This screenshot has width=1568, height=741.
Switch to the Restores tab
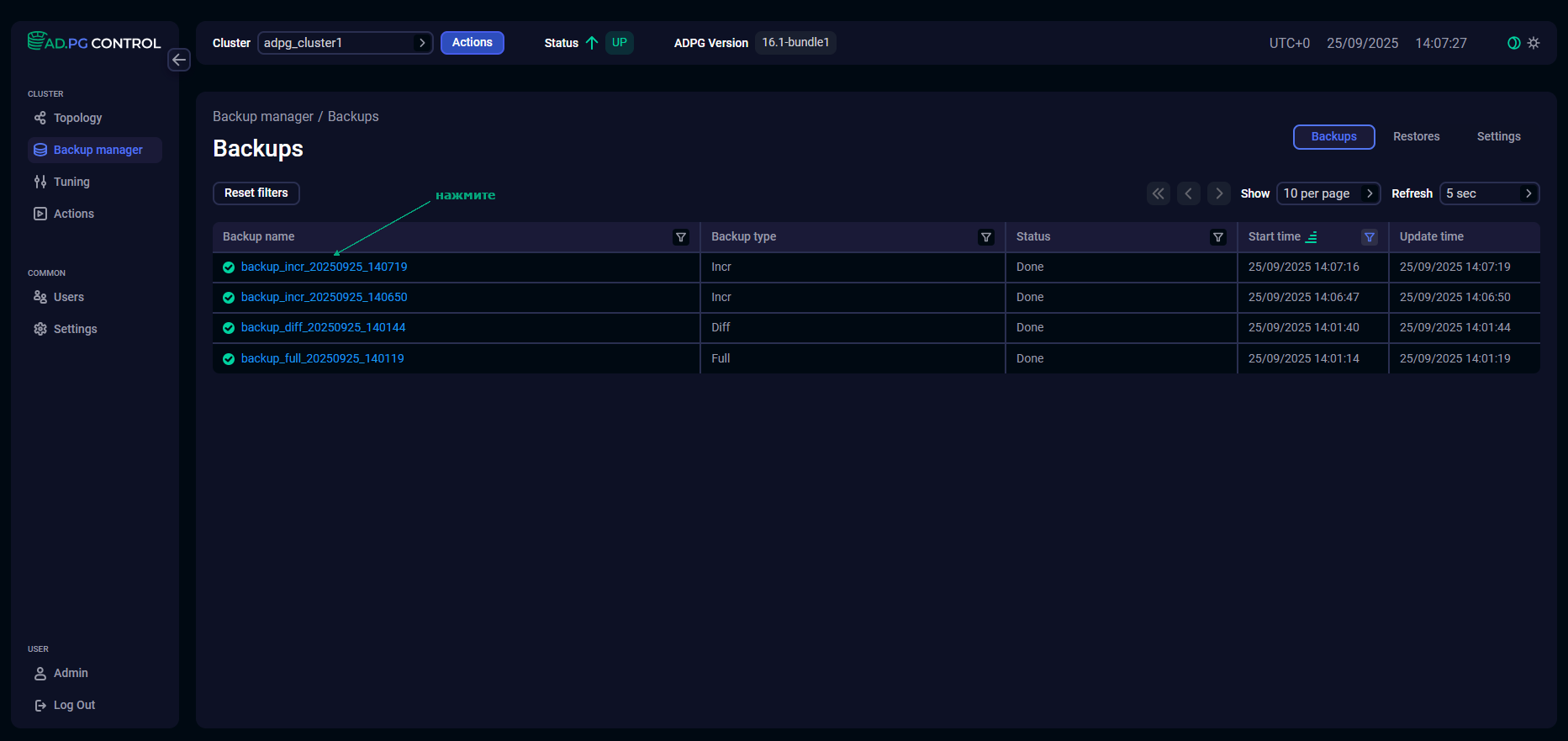[1416, 136]
